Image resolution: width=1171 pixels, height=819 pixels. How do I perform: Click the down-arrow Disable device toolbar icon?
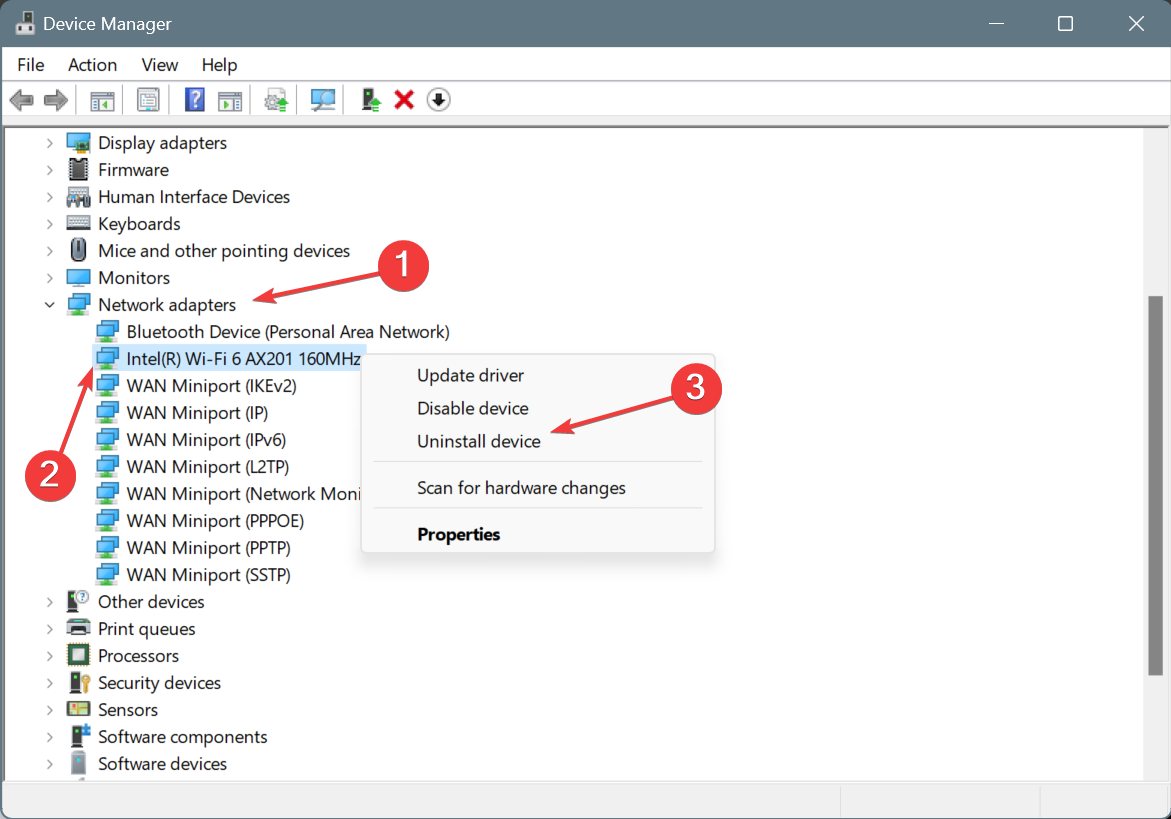click(438, 99)
